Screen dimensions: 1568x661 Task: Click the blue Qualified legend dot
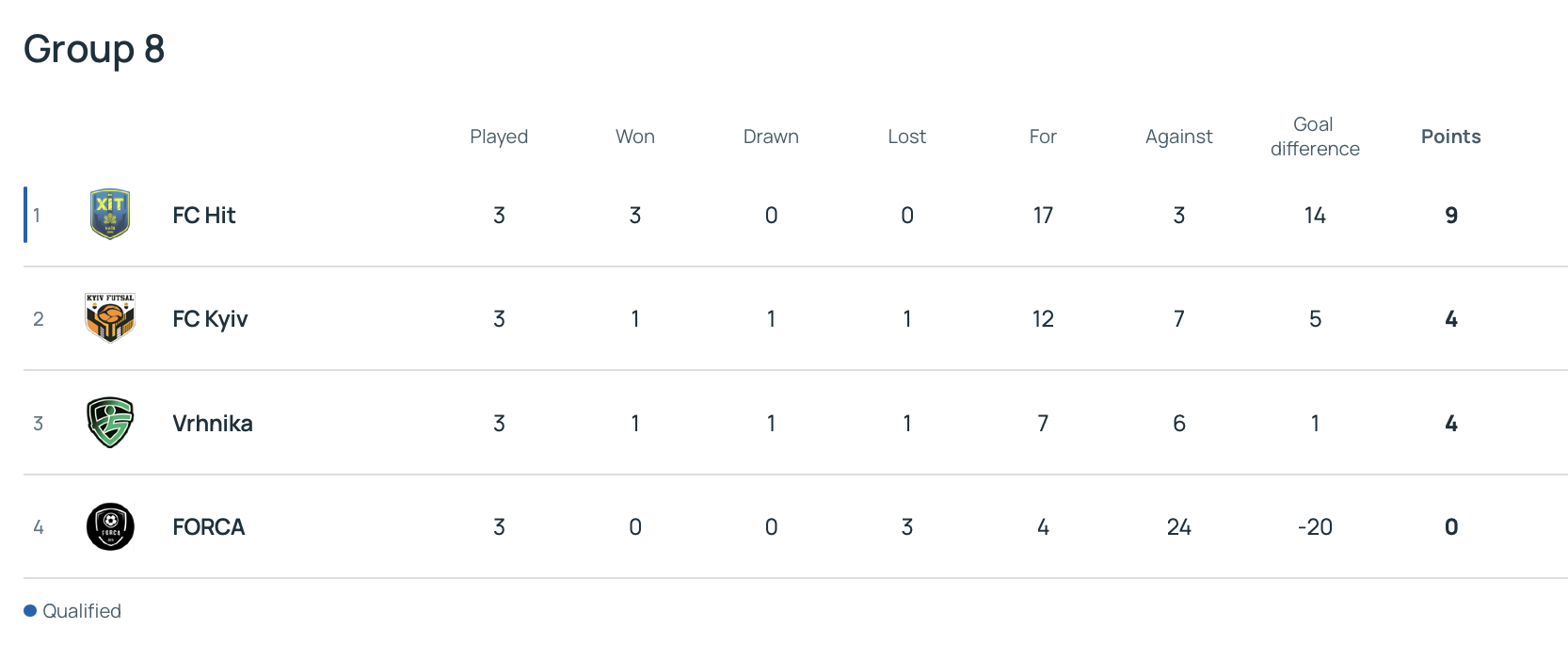click(30, 611)
